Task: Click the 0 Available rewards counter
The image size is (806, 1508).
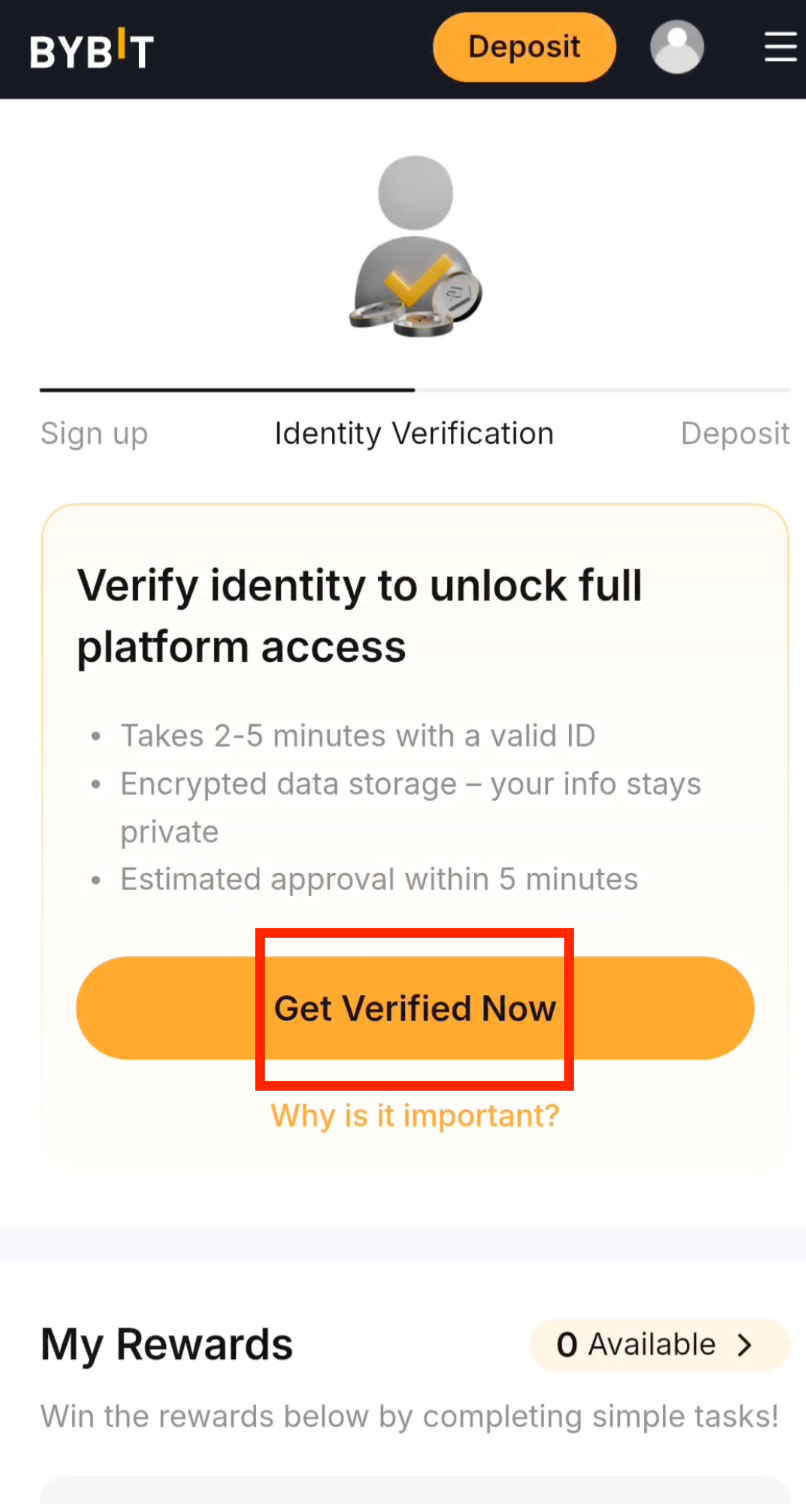Action: (x=640, y=1345)
